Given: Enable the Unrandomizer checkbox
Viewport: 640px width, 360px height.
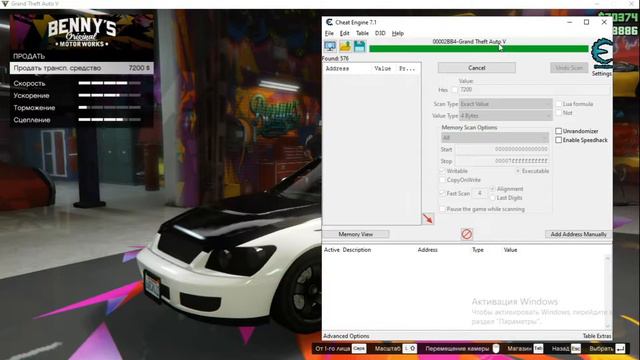Looking at the screenshot, I should [x=558, y=131].
